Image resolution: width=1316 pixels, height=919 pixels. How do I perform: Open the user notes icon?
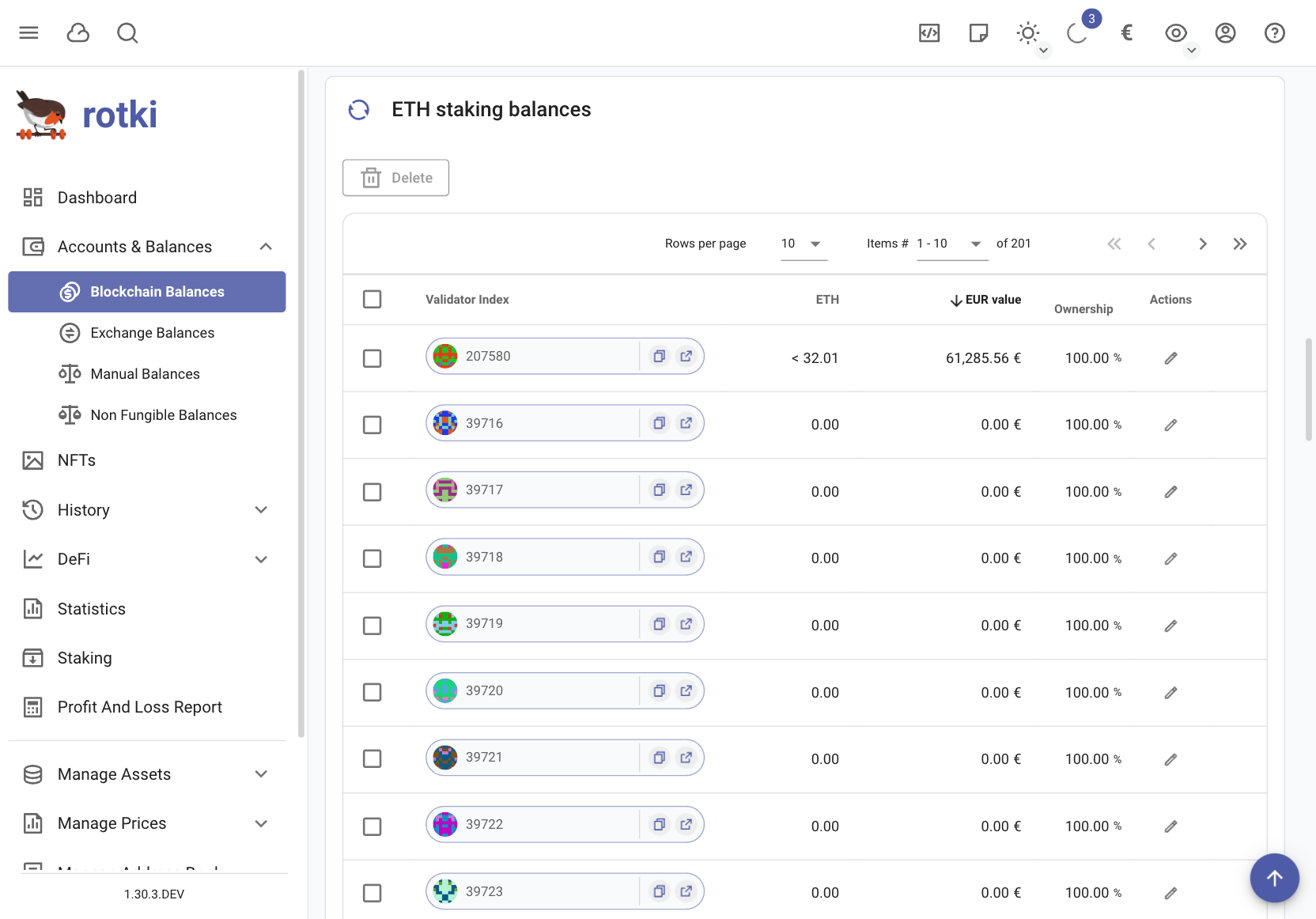click(x=978, y=32)
